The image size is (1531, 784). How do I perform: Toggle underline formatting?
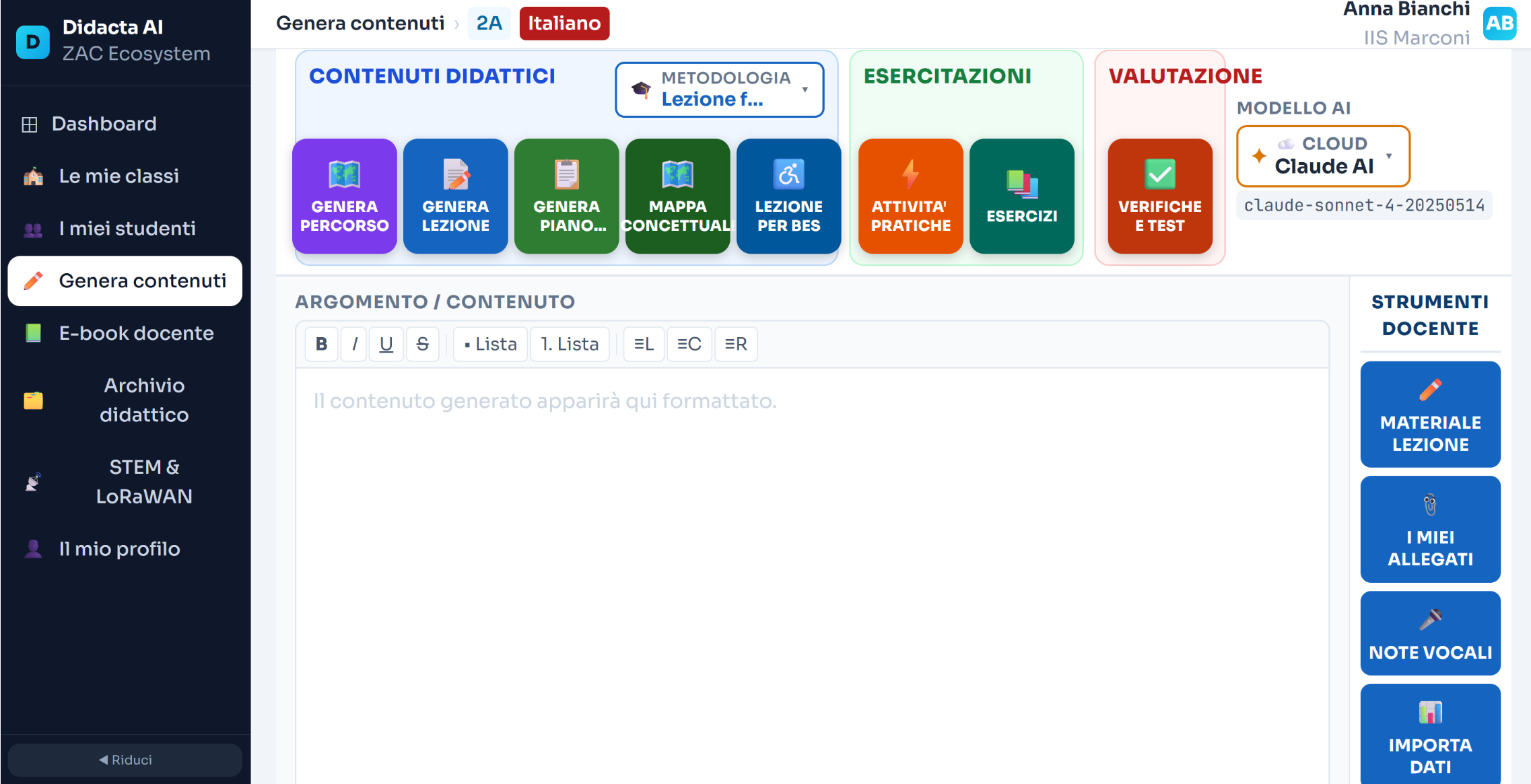(386, 344)
